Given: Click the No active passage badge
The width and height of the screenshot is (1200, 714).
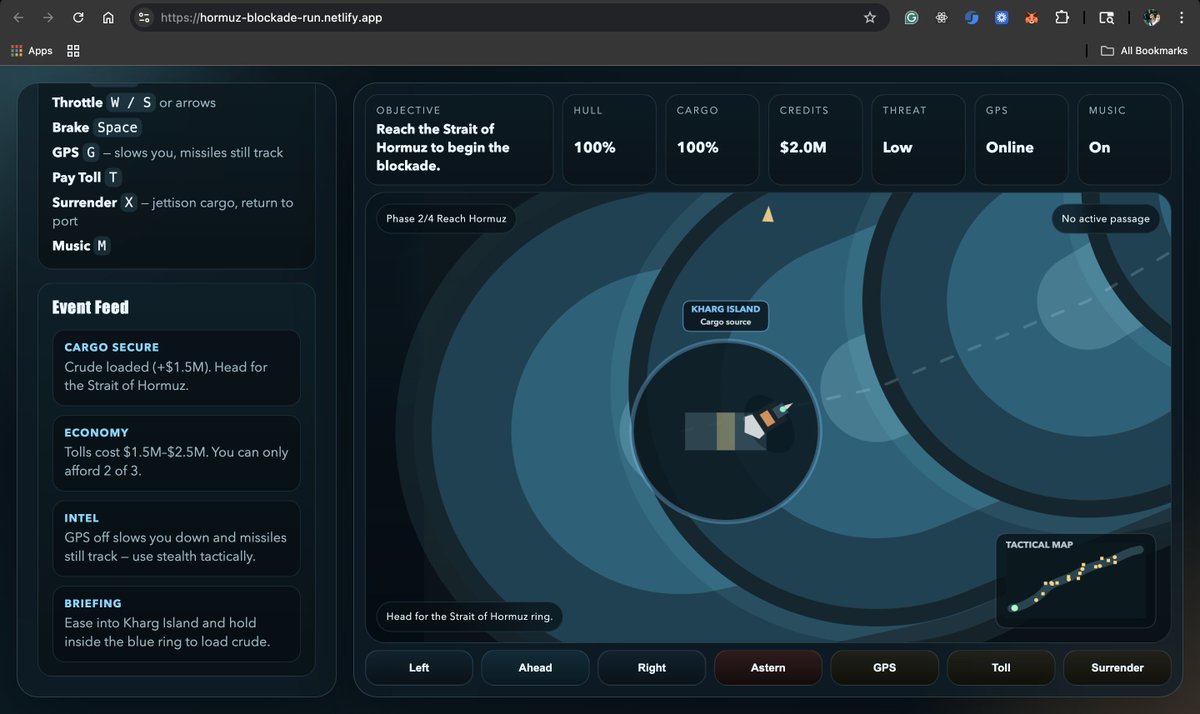Looking at the screenshot, I should tap(1106, 219).
